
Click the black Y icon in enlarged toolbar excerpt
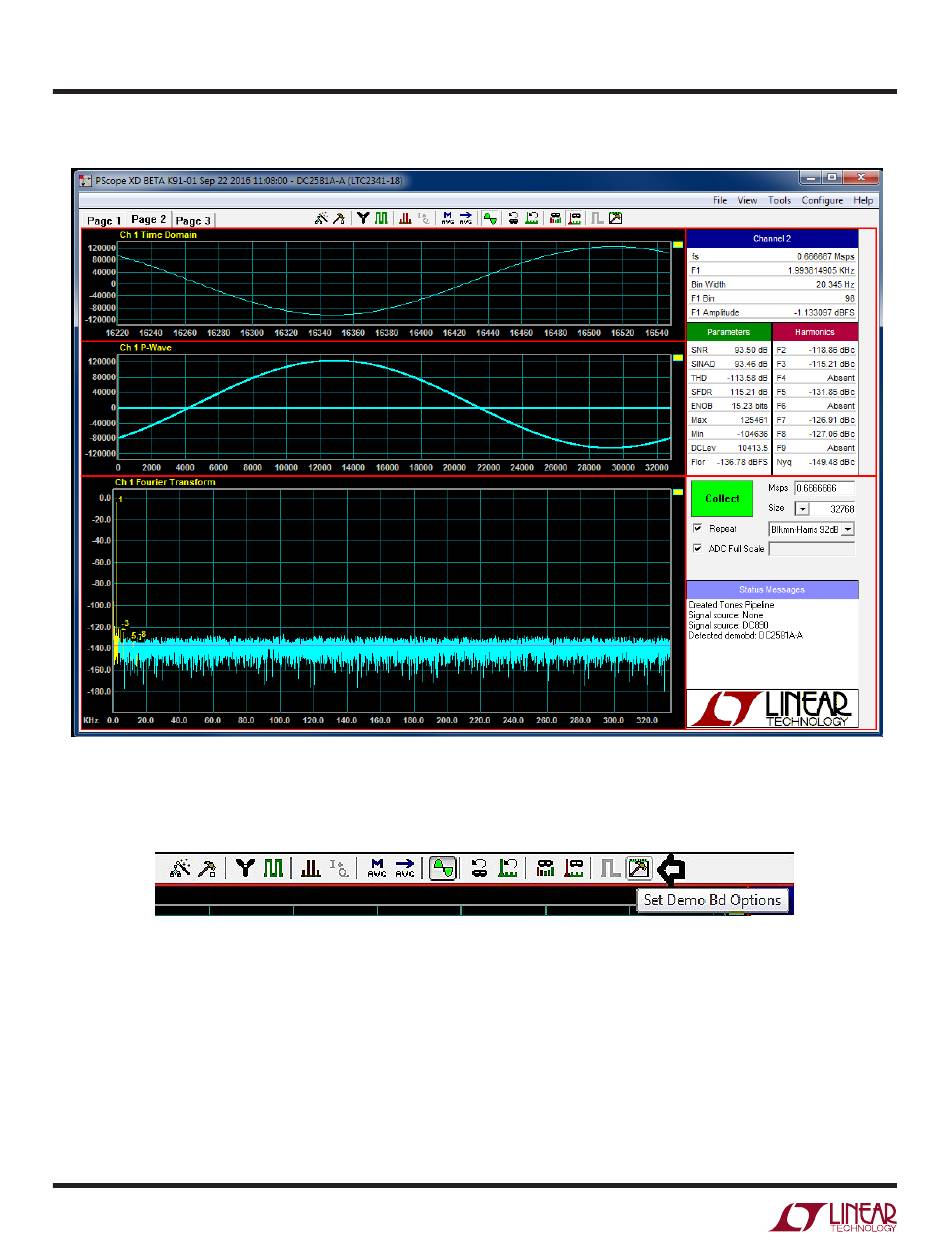tap(246, 869)
